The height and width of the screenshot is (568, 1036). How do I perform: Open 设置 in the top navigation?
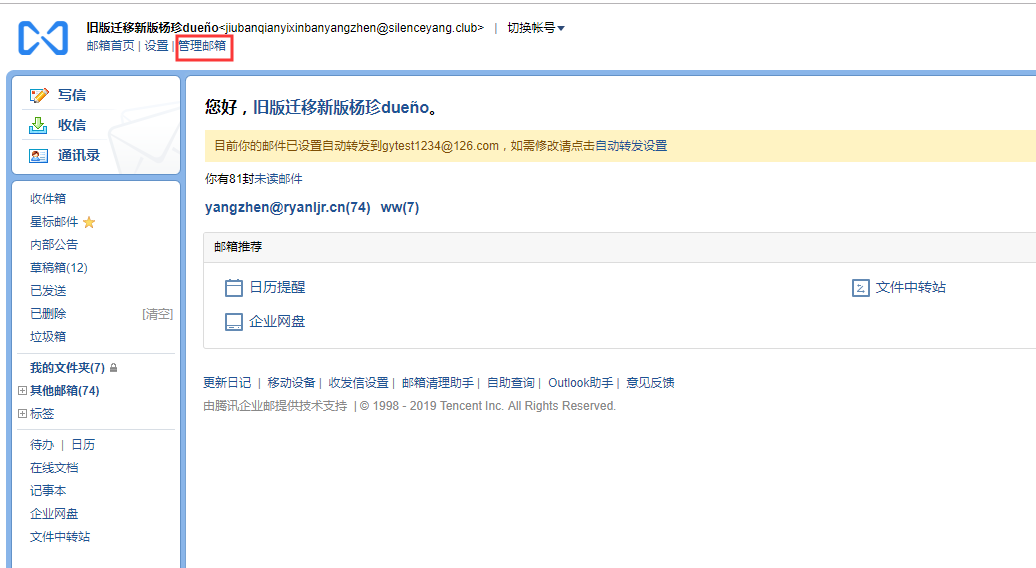tap(156, 46)
